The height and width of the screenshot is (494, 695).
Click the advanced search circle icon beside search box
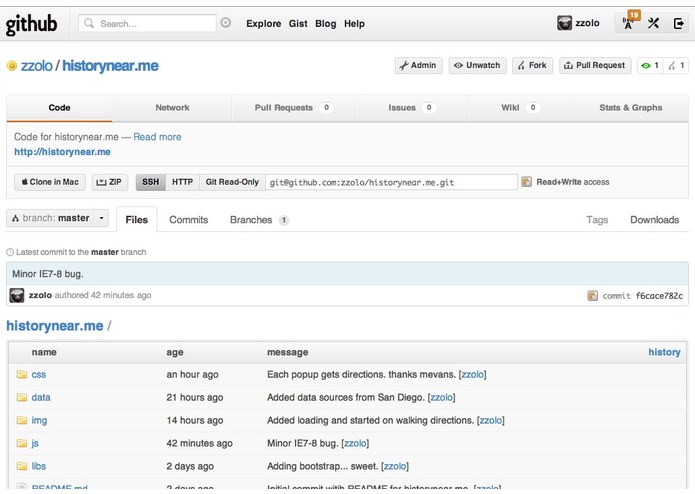(226, 23)
